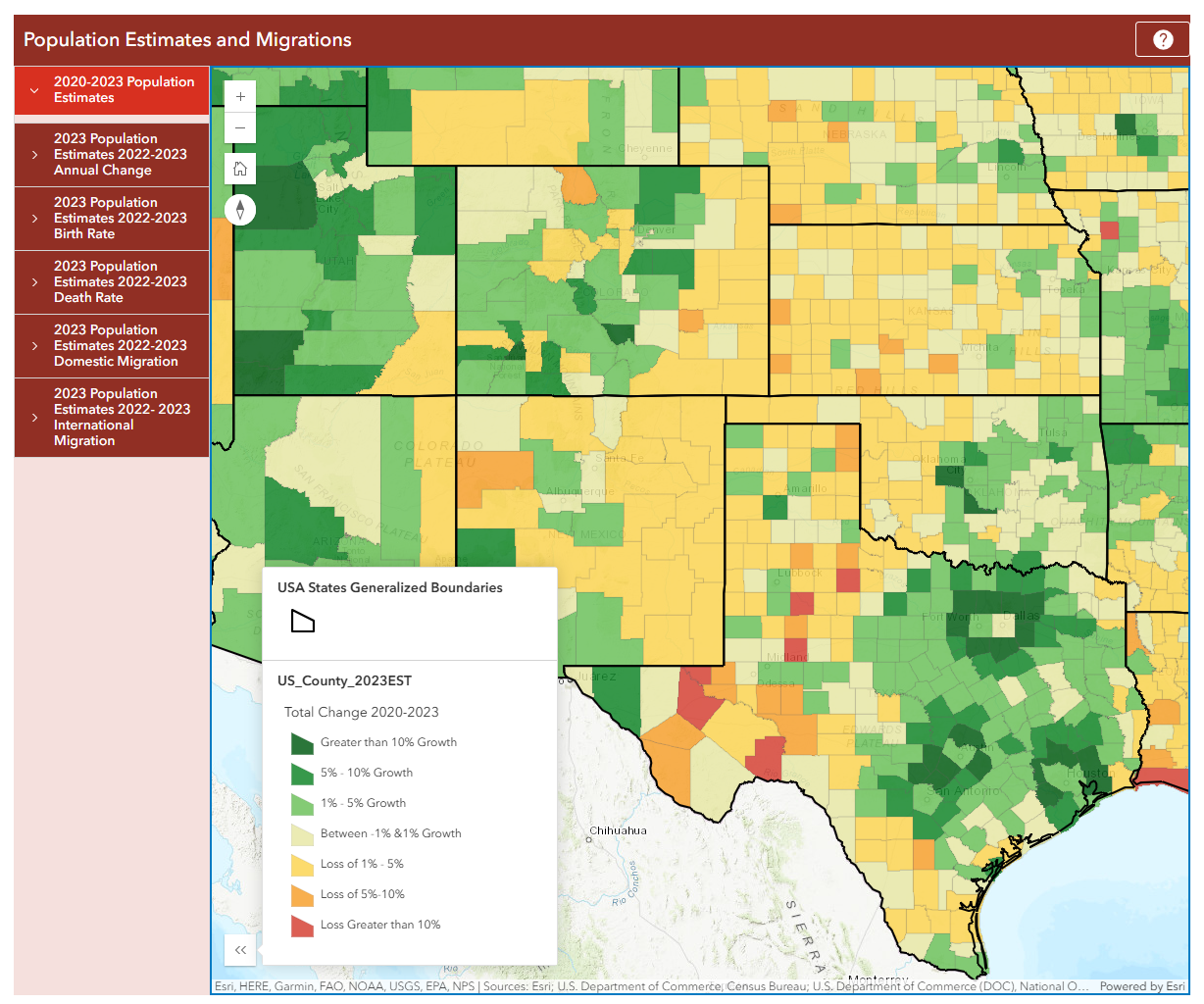
Task: Collapse the legend with the double-arrow button
Action: (240, 950)
